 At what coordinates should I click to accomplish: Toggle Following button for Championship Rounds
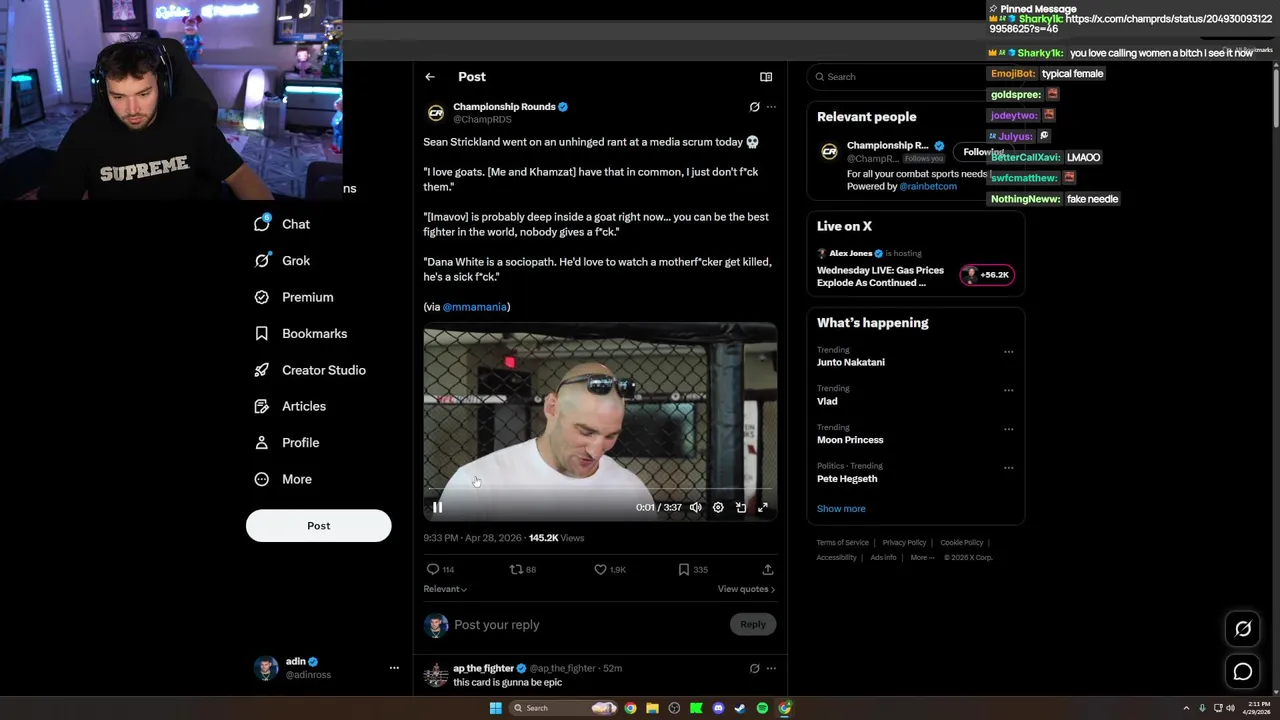984,152
